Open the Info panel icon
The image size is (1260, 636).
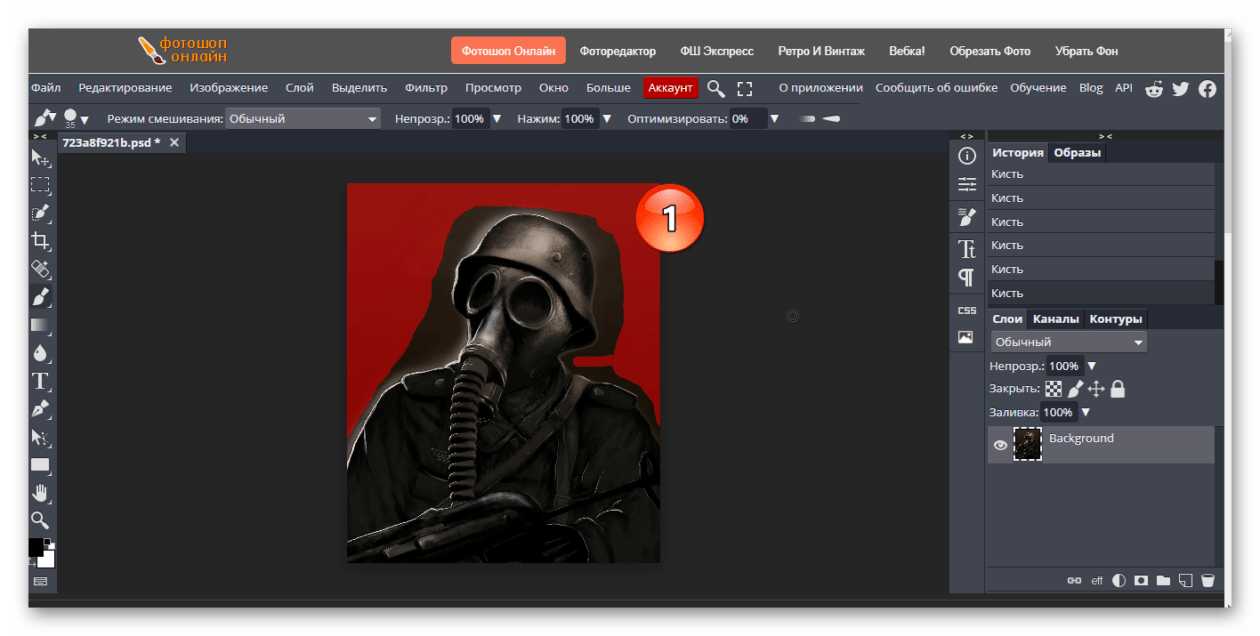tap(967, 156)
